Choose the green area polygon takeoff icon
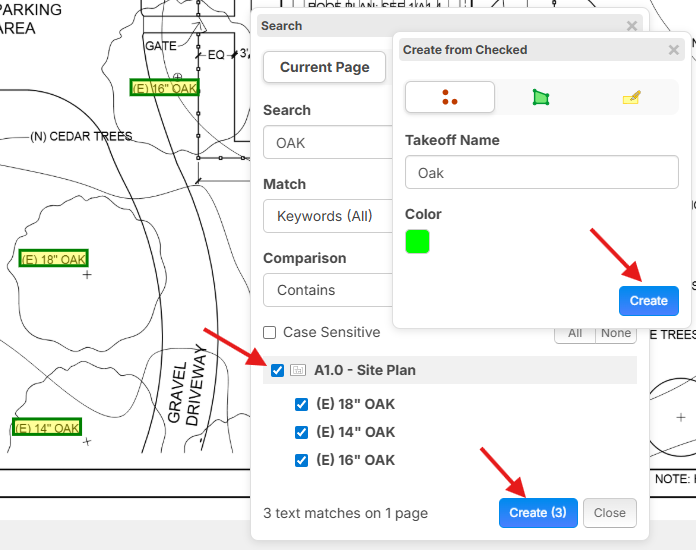Viewport: 696px width, 550px height. point(541,97)
